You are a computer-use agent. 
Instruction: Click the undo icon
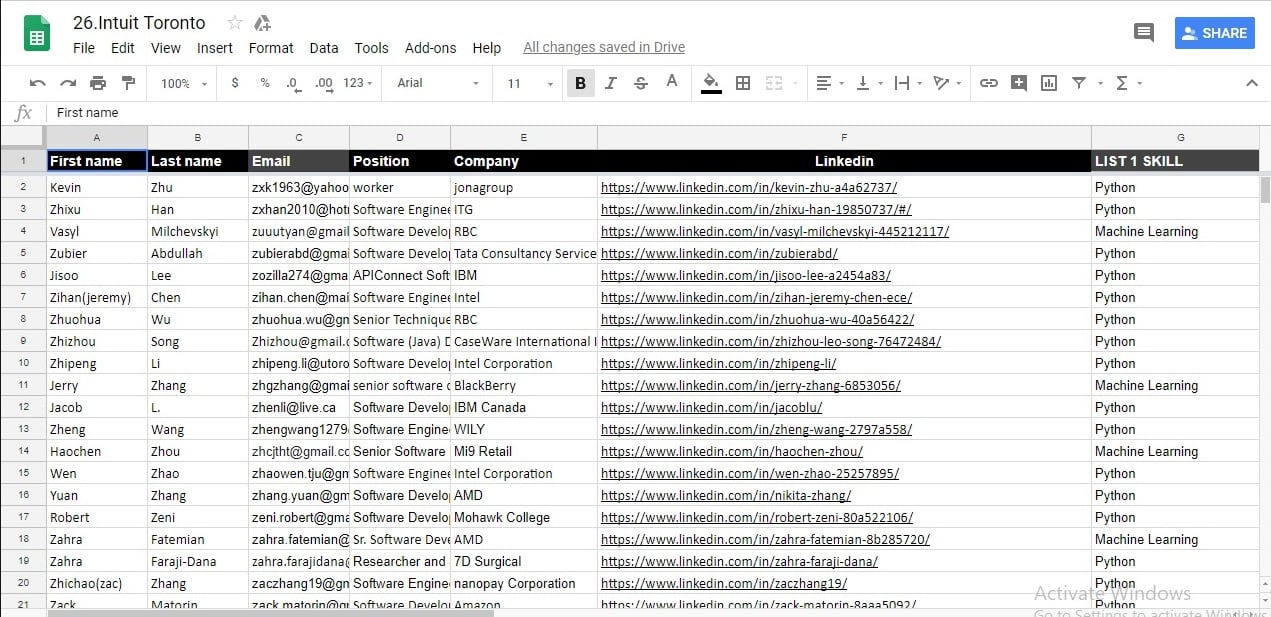coord(38,83)
